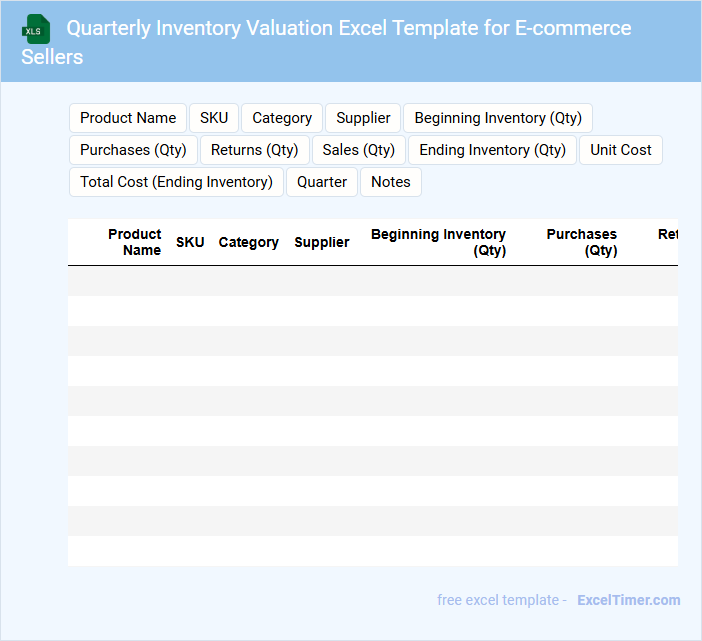Screen dimensions: 702x641
Task: Click the Unit Cost tag
Action: 621,150
